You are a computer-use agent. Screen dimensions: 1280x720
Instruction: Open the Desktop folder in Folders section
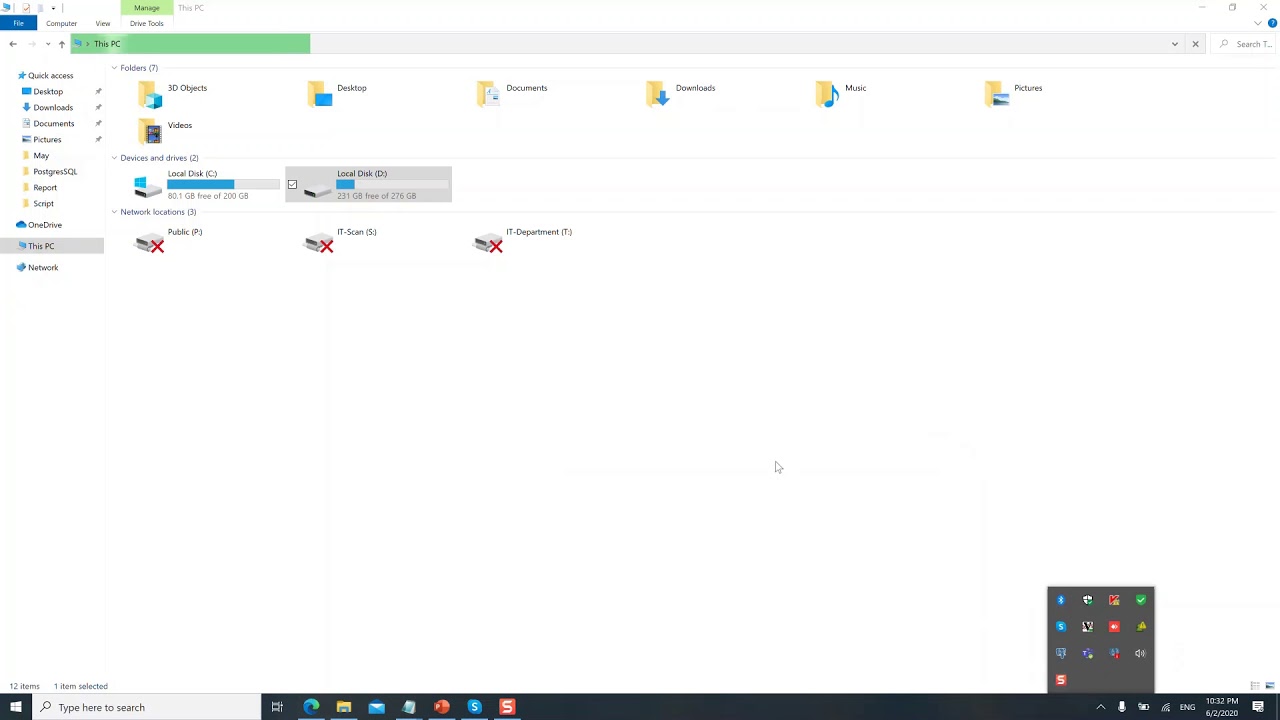337,94
